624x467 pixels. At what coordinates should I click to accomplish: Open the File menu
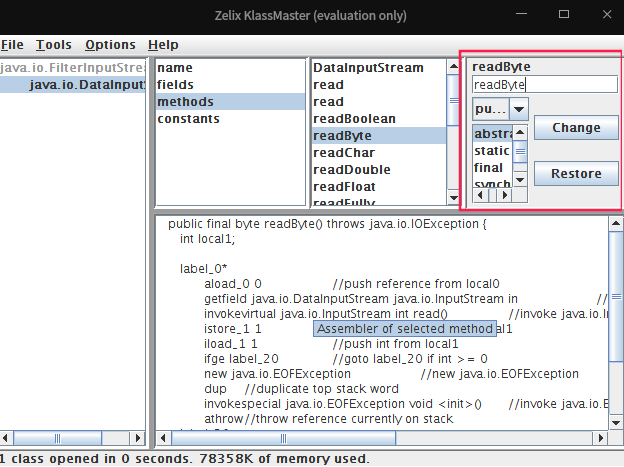[12, 45]
